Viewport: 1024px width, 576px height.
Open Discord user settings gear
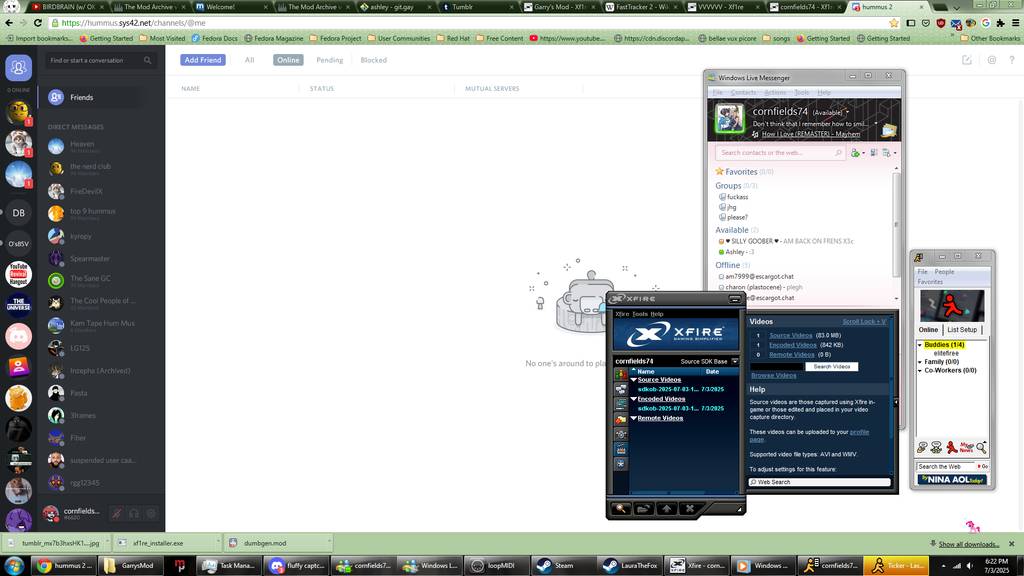pyautogui.click(x=151, y=514)
